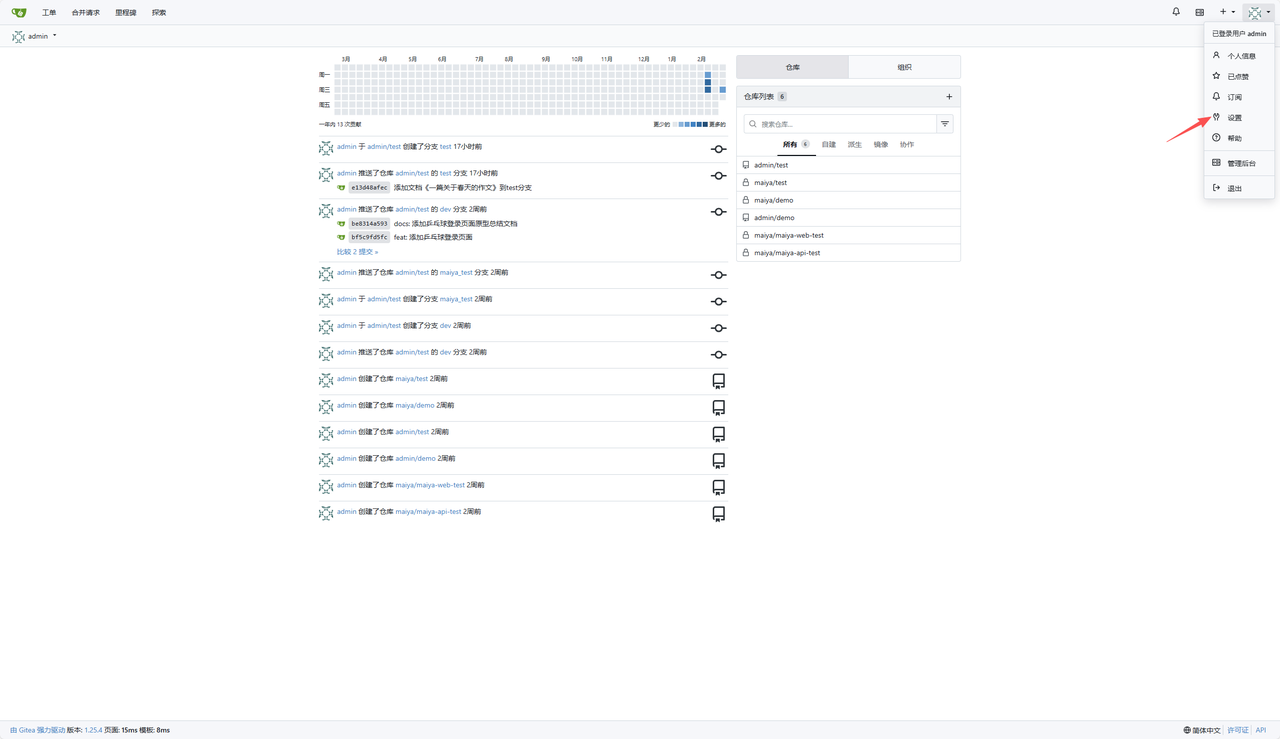Open the 比较 2 提交 compare link
Image resolution: width=1280 pixels, height=739 pixels.
(357, 252)
